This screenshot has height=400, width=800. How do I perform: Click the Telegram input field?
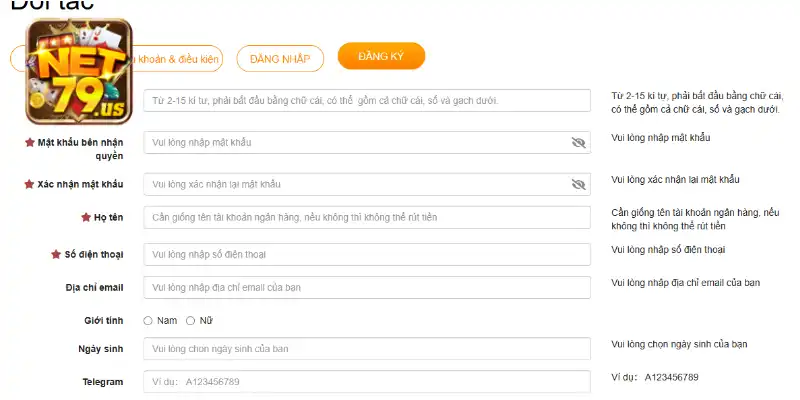click(x=367, y=382)
